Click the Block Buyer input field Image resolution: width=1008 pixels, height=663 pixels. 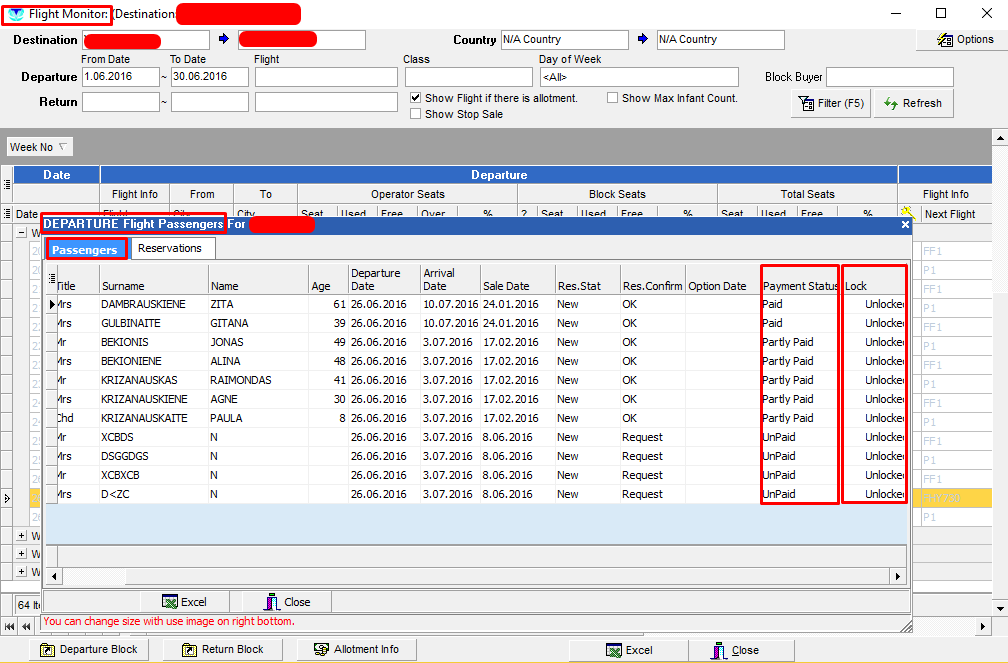(889, 77)
